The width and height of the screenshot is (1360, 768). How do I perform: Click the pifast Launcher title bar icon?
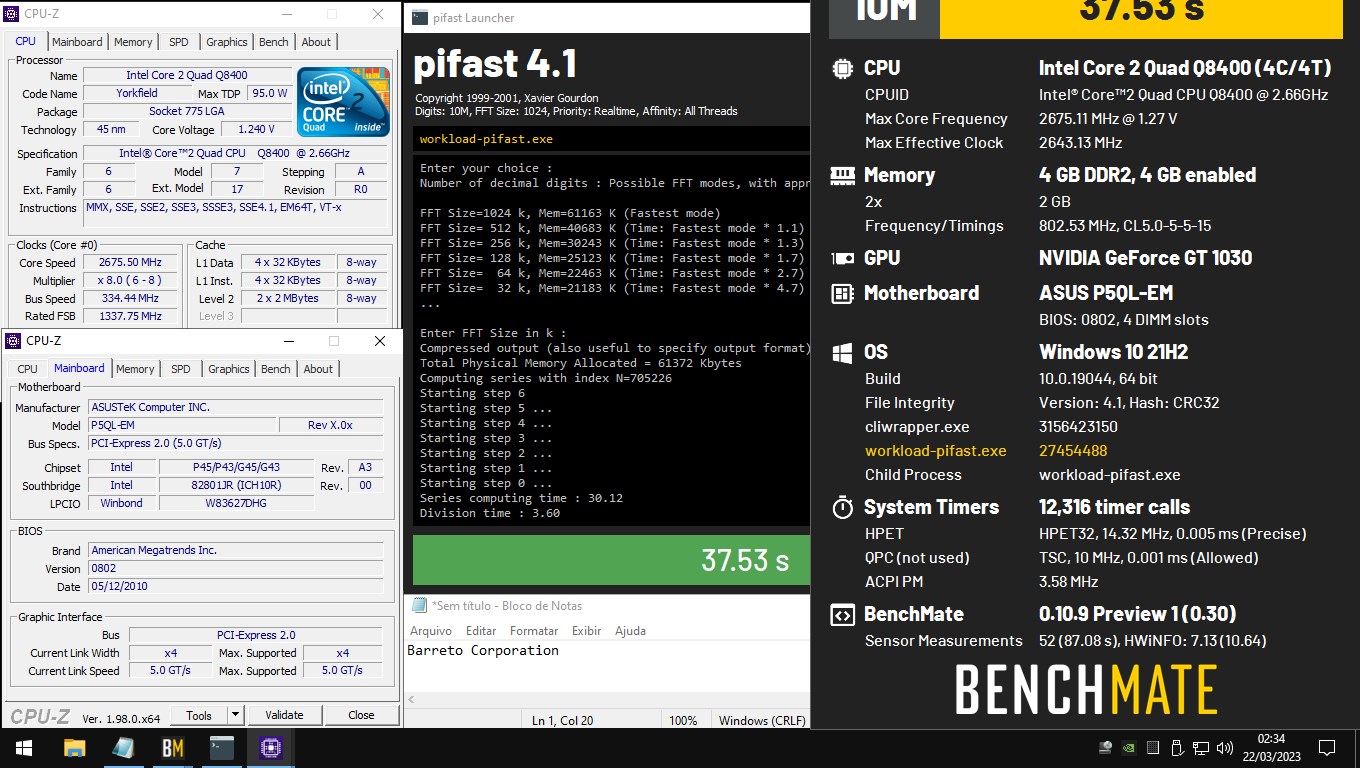(420, 17)
